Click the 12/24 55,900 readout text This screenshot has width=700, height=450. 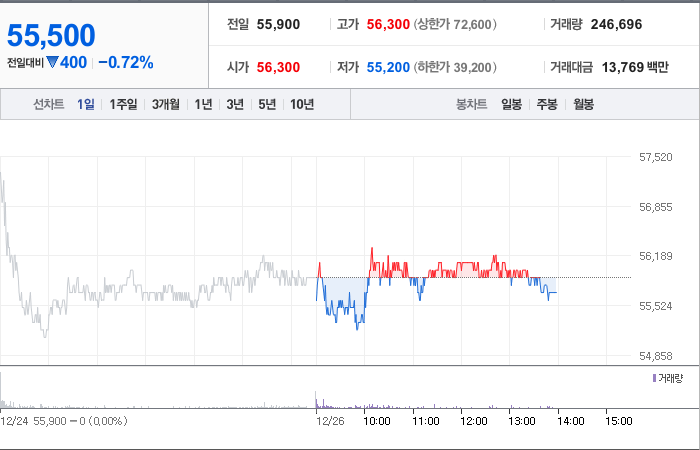(x=64, y=421)
